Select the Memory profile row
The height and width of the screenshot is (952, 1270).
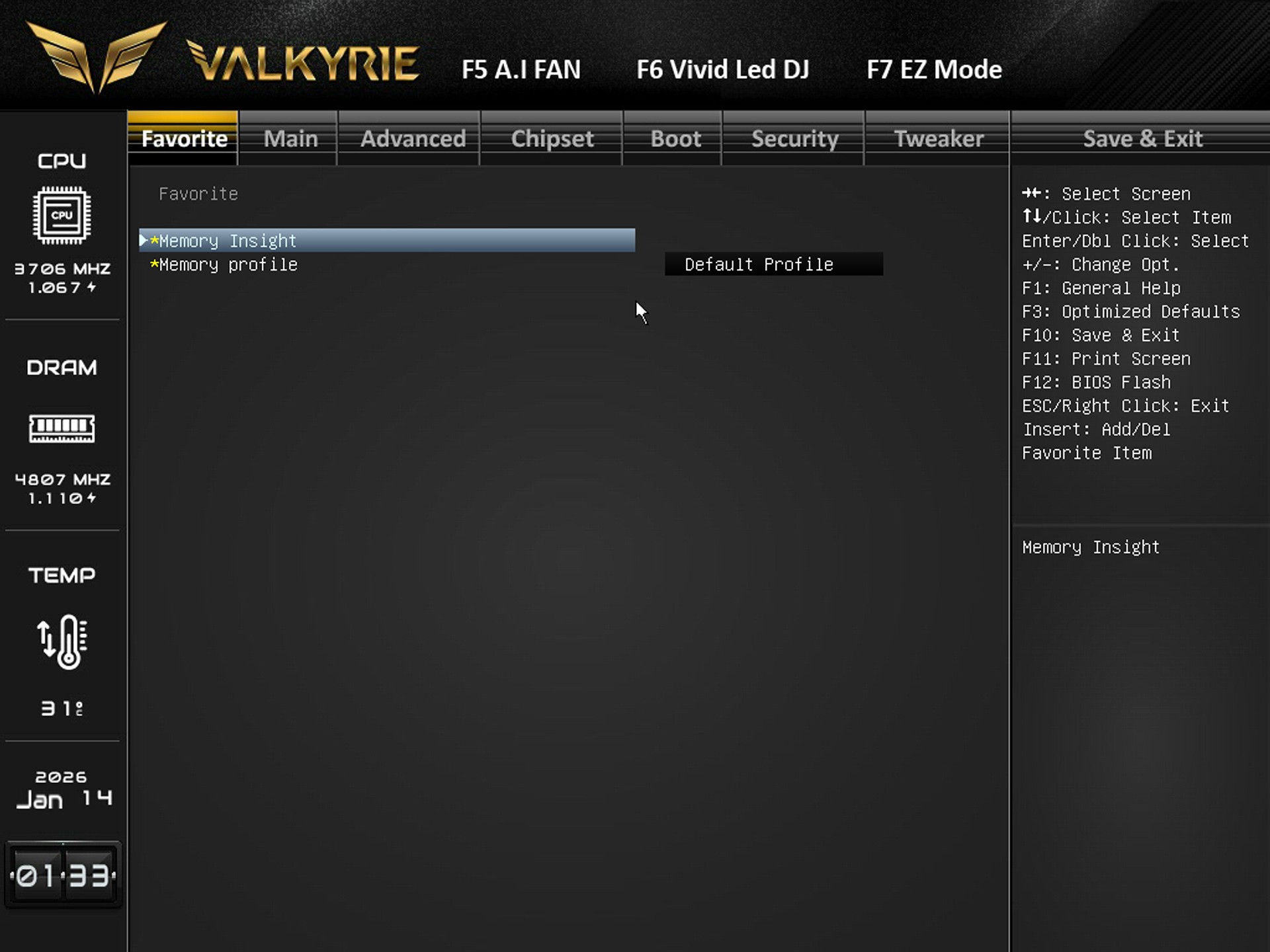[228, 265]
